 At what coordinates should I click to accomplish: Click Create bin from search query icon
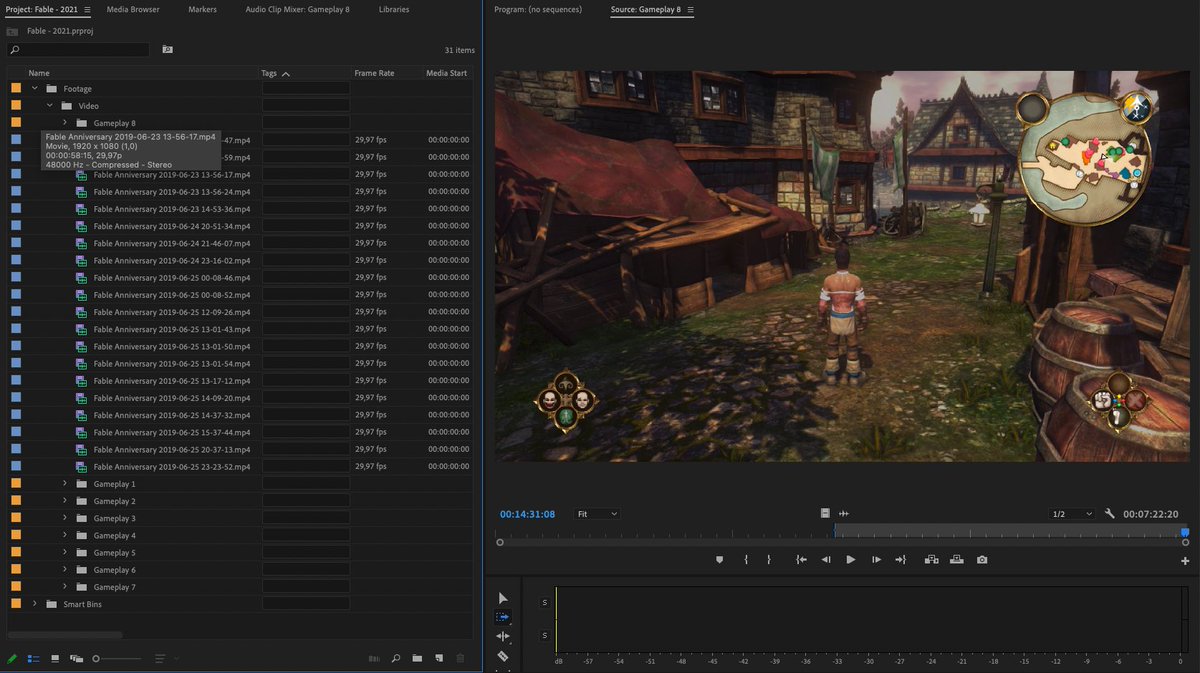(167, 49)
